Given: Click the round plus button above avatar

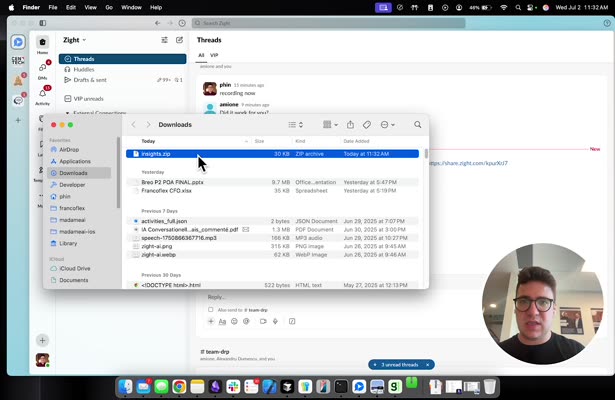Looking at the screenshot, I should pos(42,340).
